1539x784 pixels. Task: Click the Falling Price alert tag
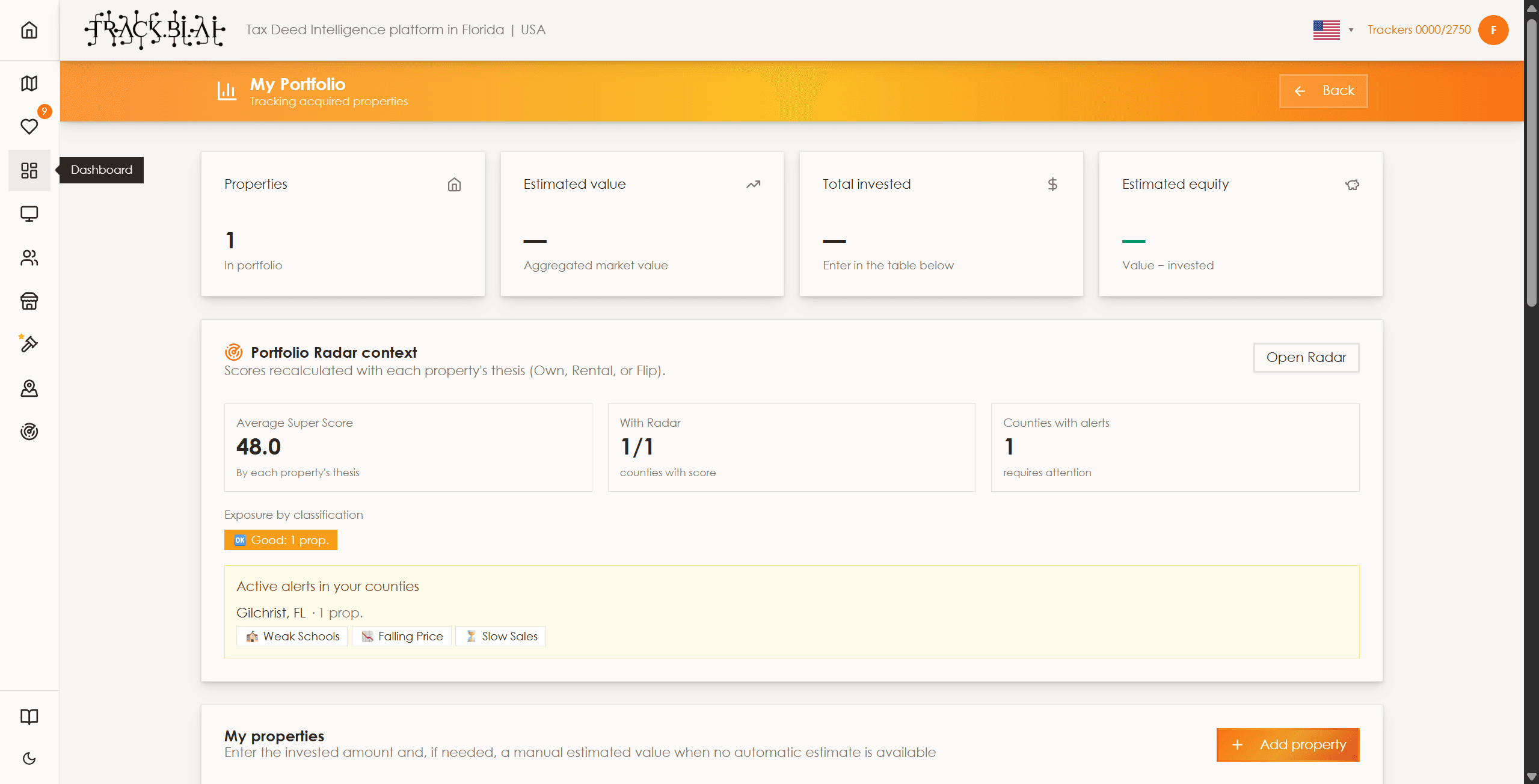coord(402,636)
